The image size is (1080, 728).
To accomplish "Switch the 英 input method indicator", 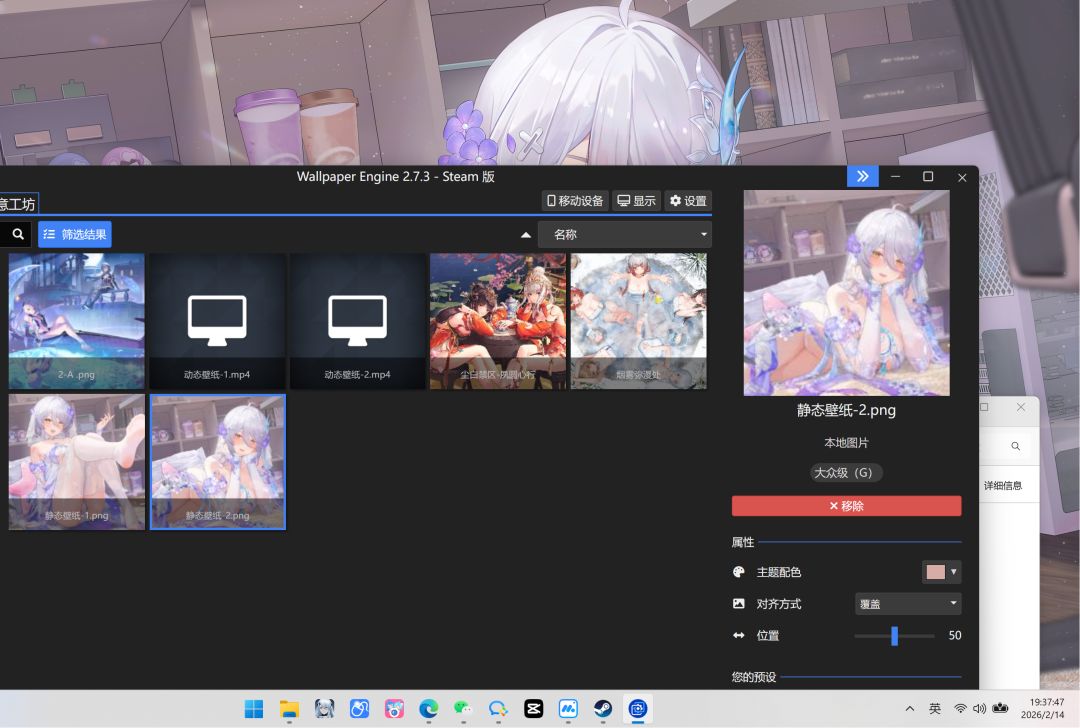I will 935,709.
